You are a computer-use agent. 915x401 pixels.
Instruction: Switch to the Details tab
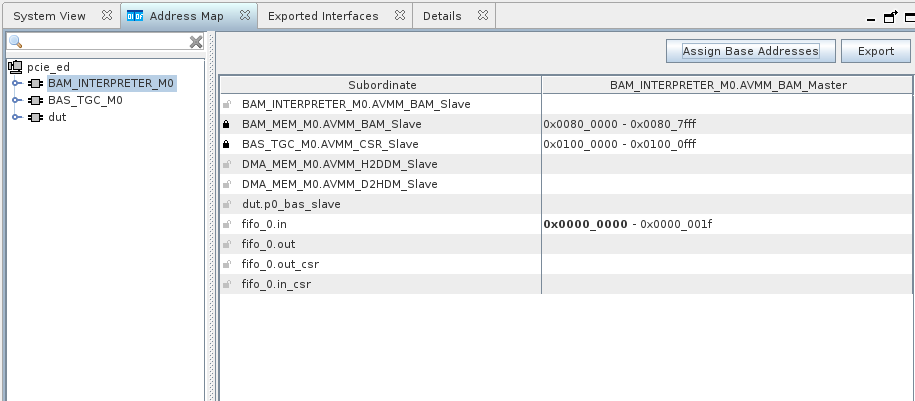point(442,16)
